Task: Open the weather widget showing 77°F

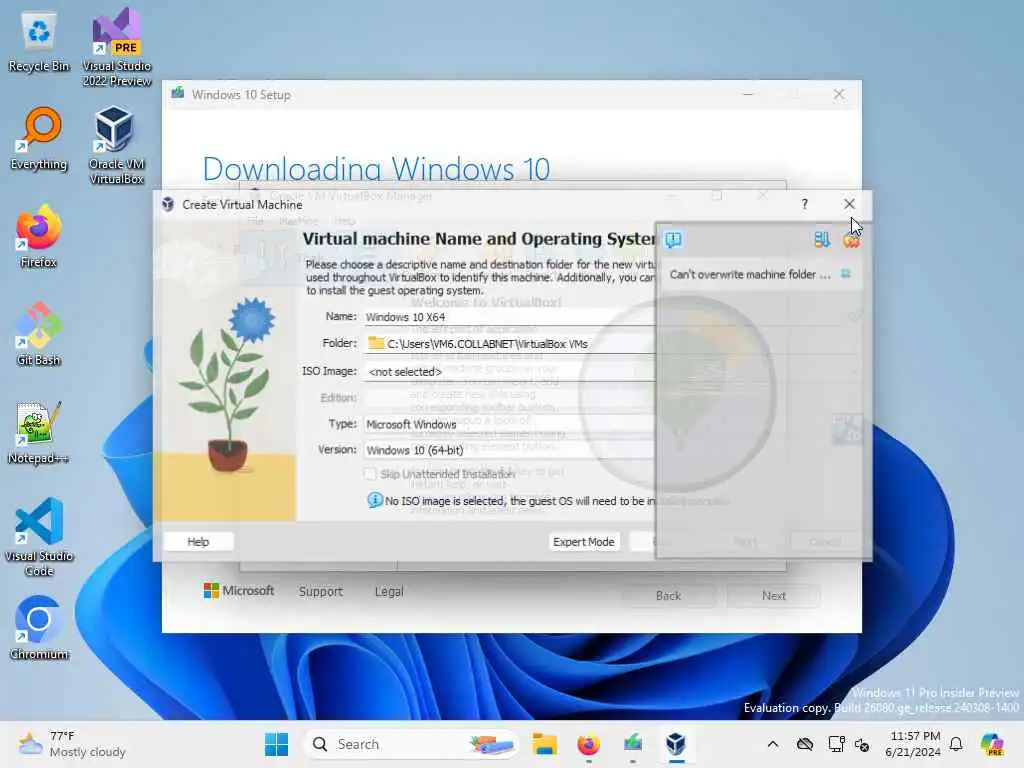Action: pyautogui.click(x=72, y=744)
